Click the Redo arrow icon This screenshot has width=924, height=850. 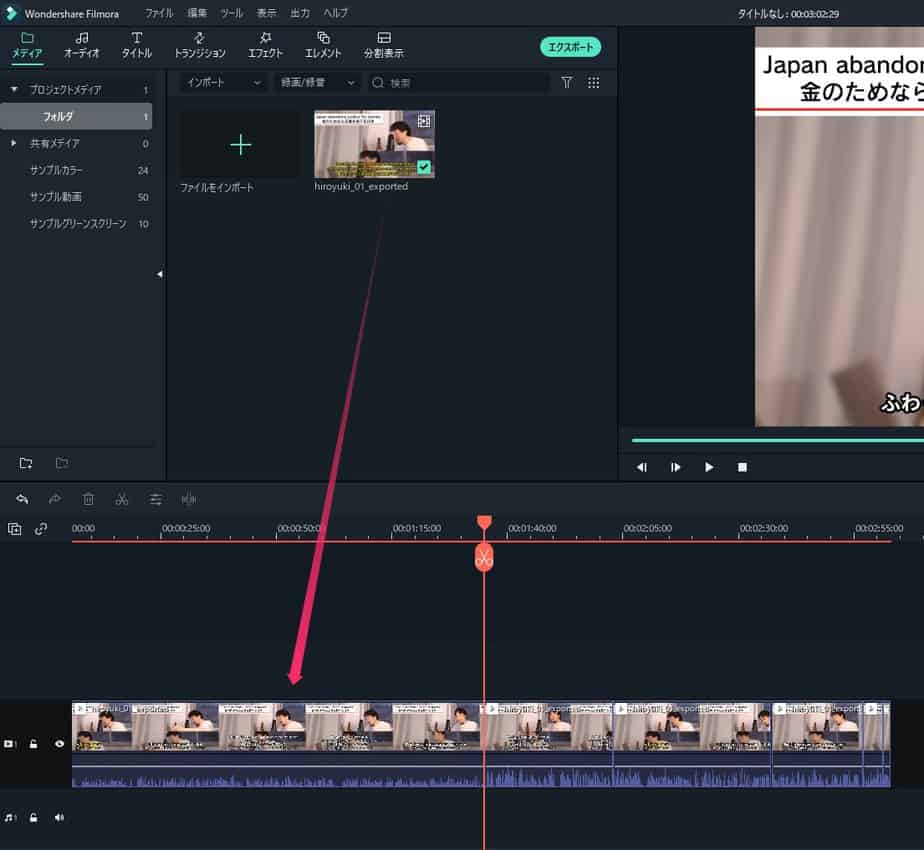(x=55, y=499)
